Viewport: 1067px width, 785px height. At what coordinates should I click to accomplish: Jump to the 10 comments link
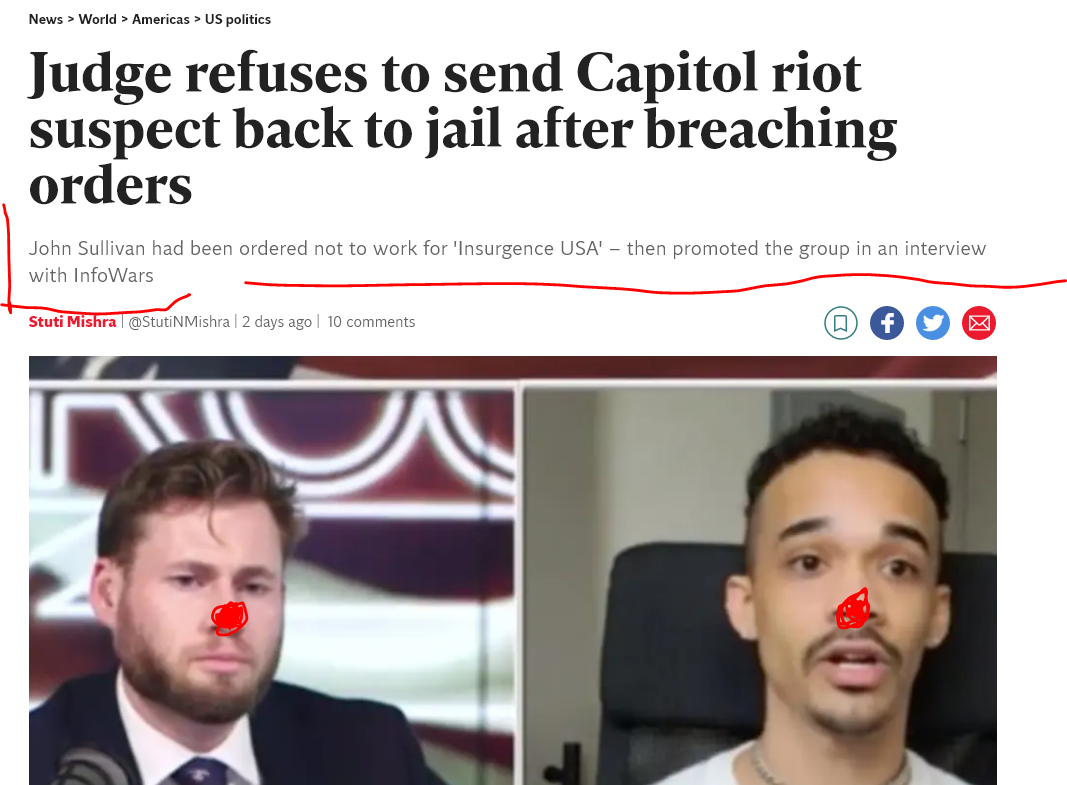371,322
